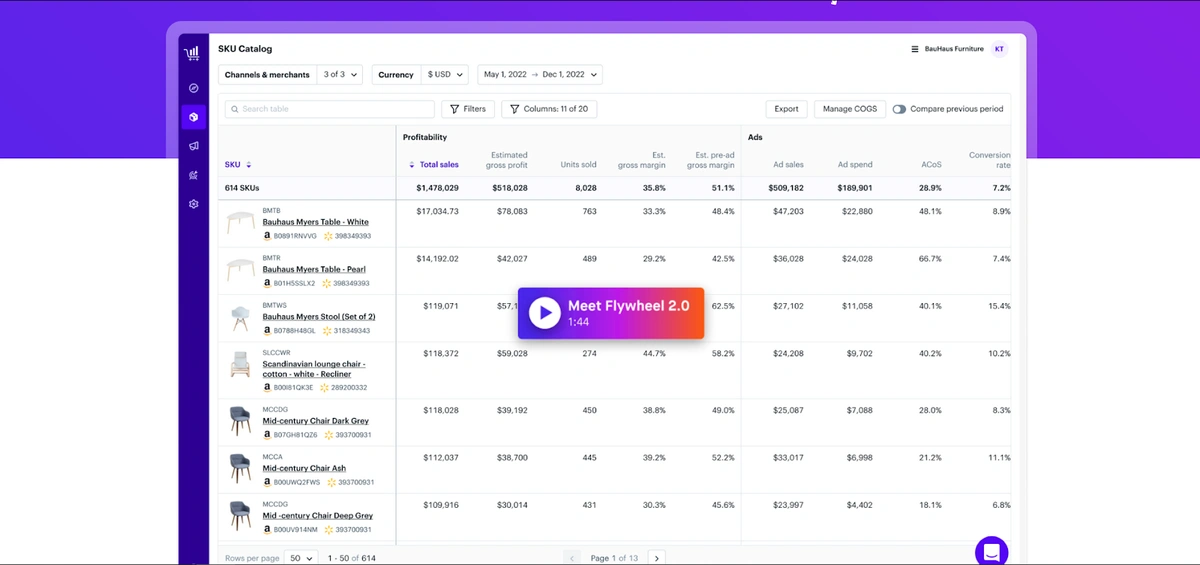Screen dimensions: 1200x565
Task: Click the 66.7% ACoS value
Action: point(930,258)
